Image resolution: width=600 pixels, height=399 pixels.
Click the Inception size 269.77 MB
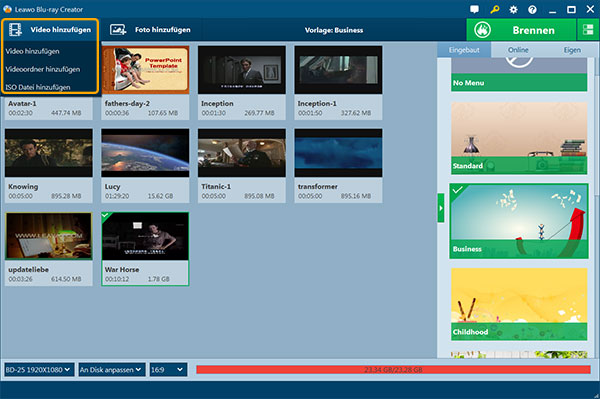click(x=259, y=113)
